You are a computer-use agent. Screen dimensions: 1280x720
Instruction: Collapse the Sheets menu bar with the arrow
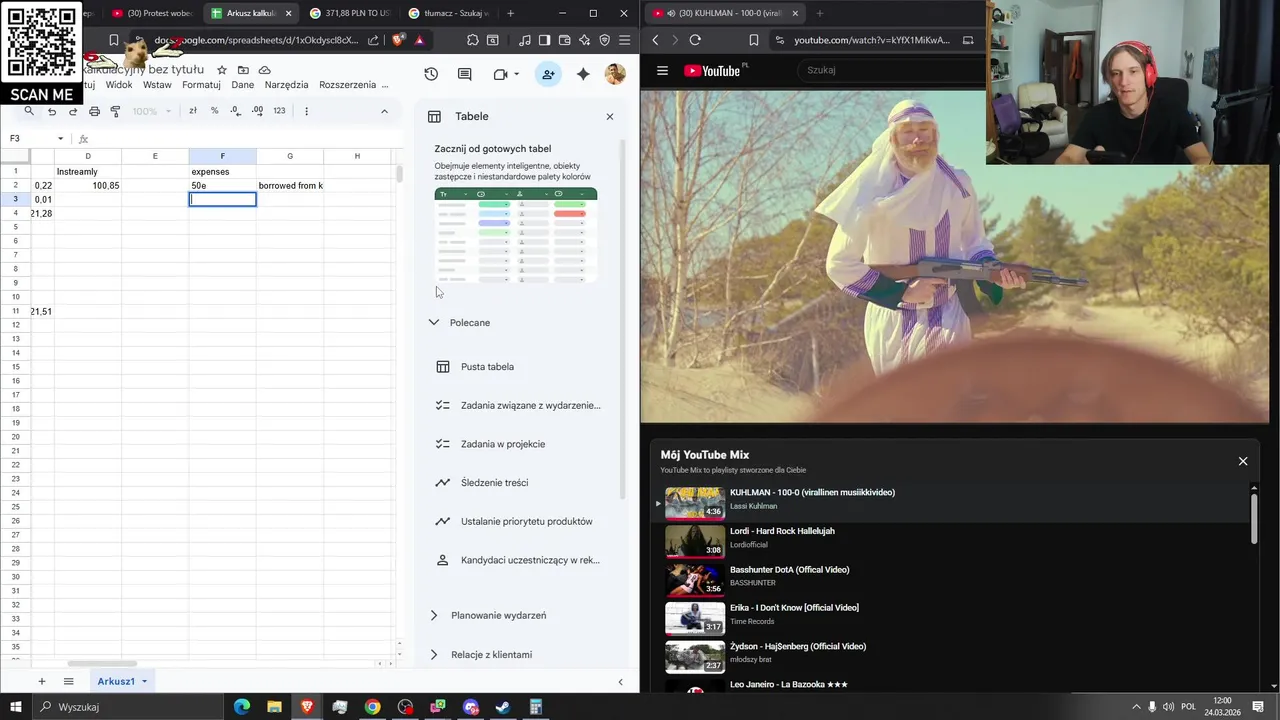pyautogui.click(x=384, y=111)
